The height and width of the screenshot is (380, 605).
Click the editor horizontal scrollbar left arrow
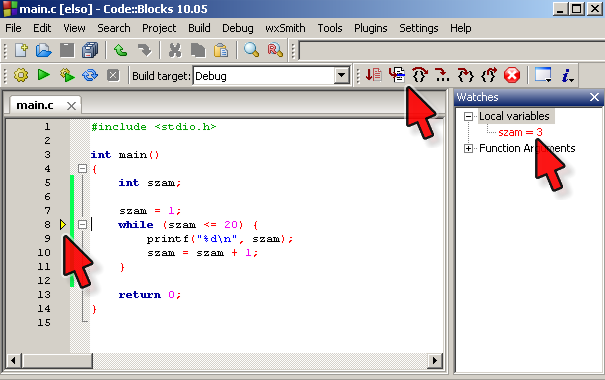pyautogui.click(x=14, y=360)
